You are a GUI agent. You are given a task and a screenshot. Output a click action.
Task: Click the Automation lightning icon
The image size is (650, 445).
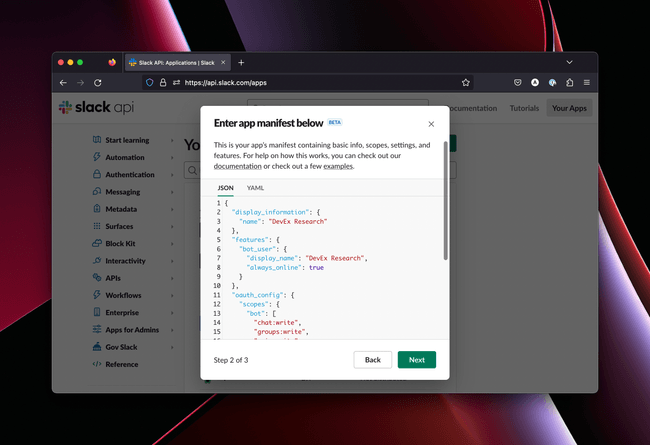[x=97, y=157]
